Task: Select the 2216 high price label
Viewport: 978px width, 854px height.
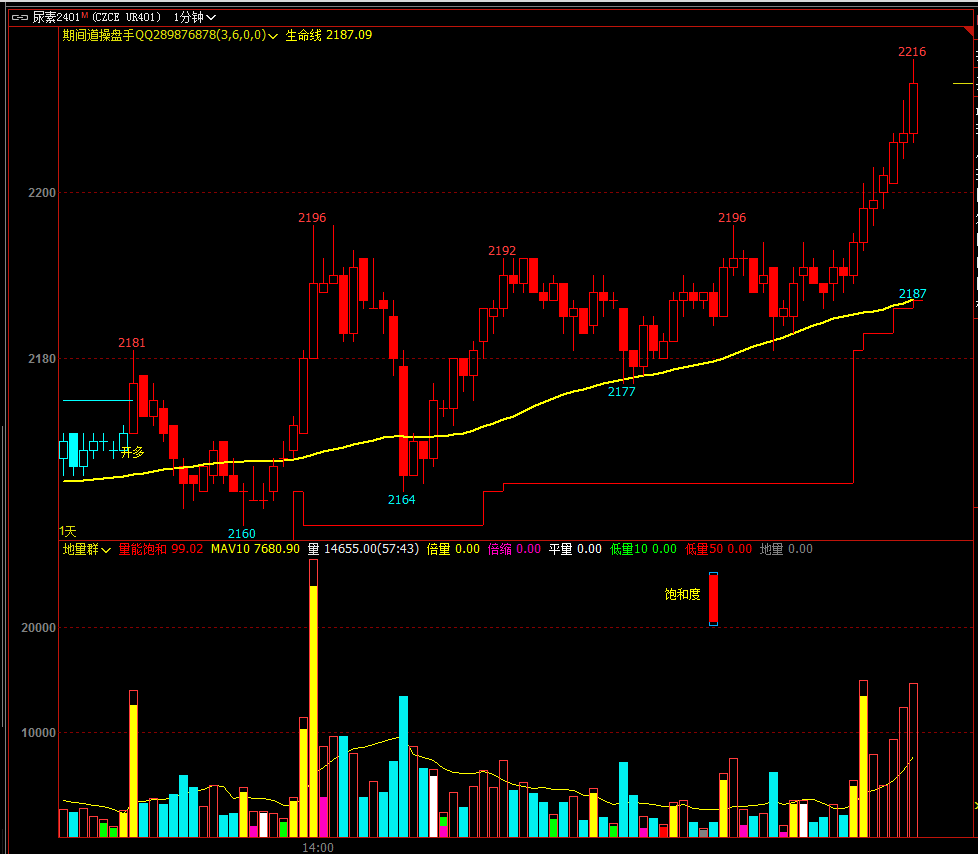Action: [911, 52]
